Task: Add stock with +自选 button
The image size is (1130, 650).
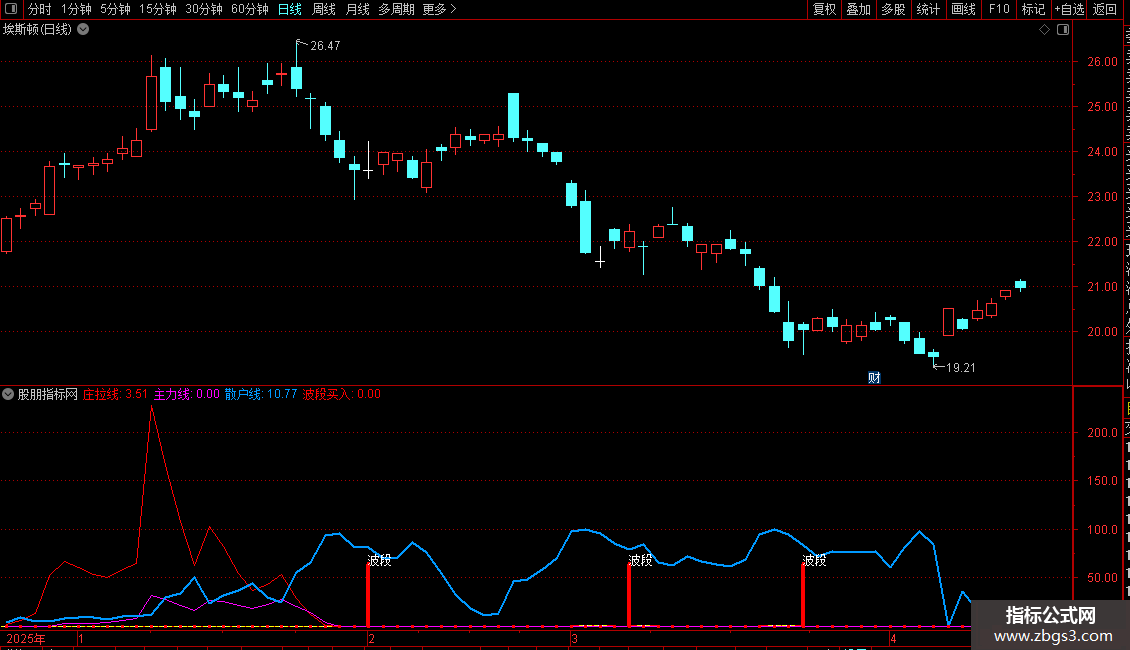Action: click(x=1069, y=9)
